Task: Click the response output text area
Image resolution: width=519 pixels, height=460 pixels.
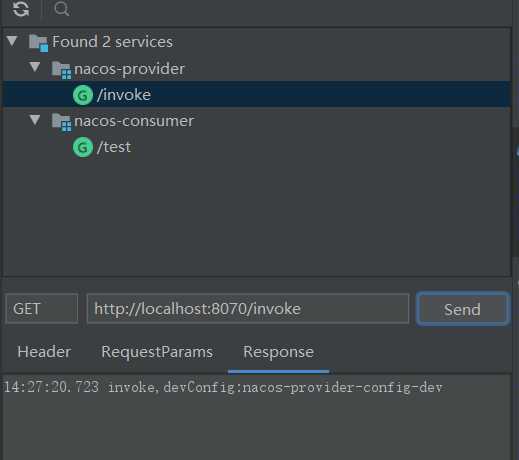Action: (257, 417)
